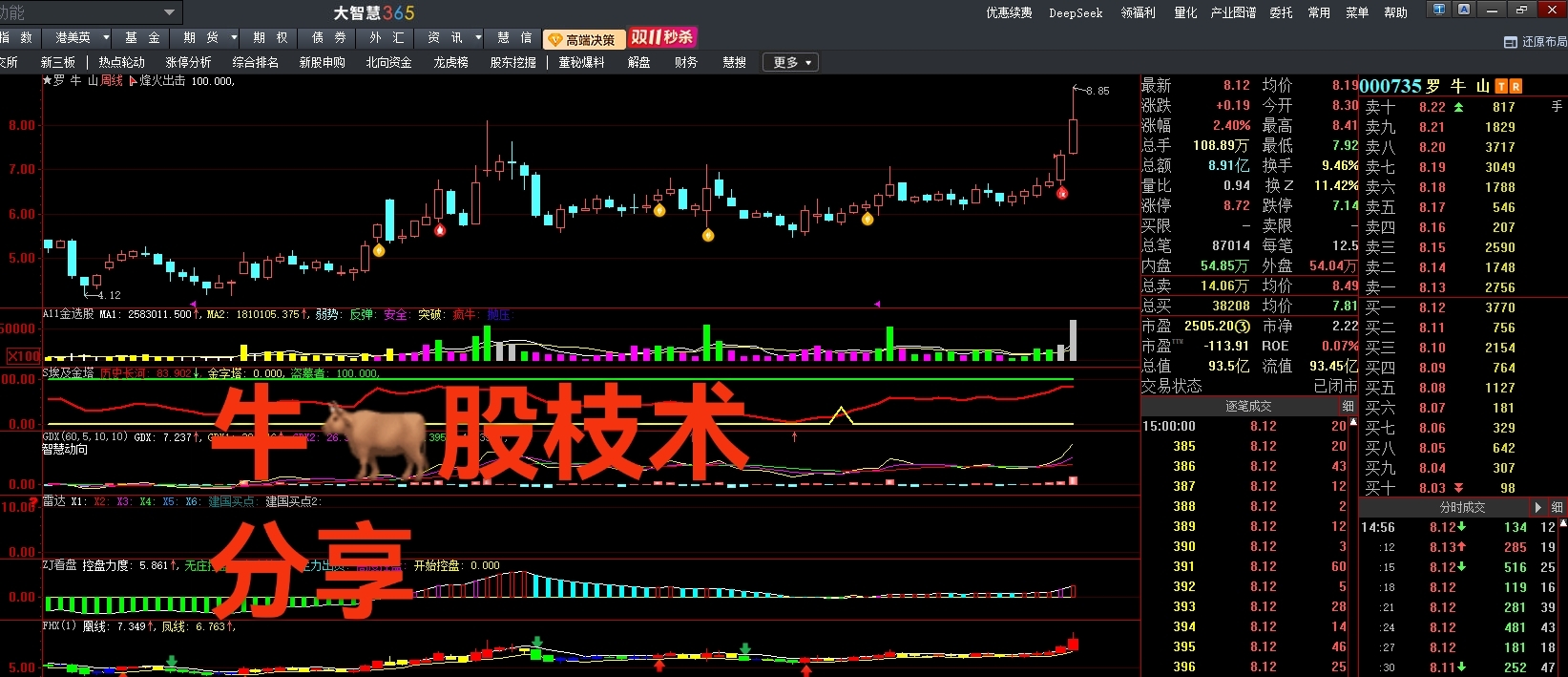
Task: Click the X100 label on volume axis
Action: [x=24, y=356]
